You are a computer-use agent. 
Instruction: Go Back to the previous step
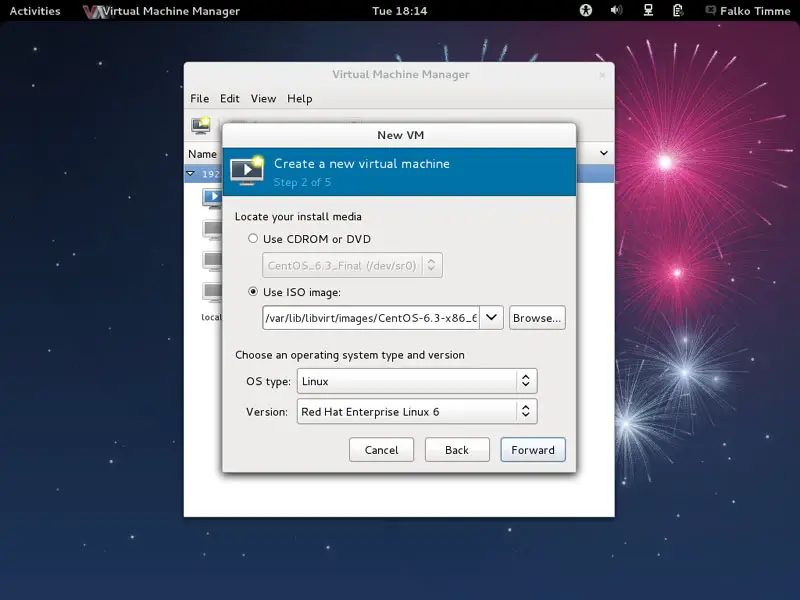pos(457,449)
